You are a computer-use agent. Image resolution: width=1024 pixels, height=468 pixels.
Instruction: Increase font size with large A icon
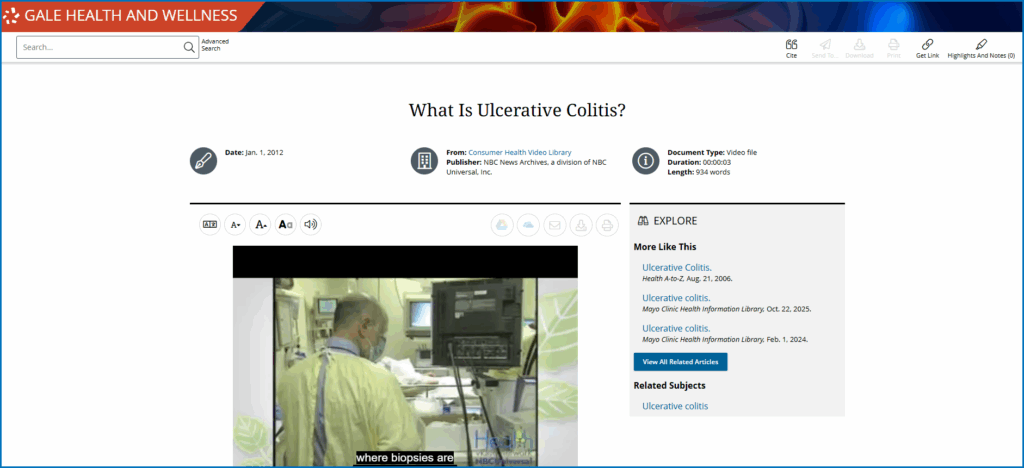[x=260, y=225]
